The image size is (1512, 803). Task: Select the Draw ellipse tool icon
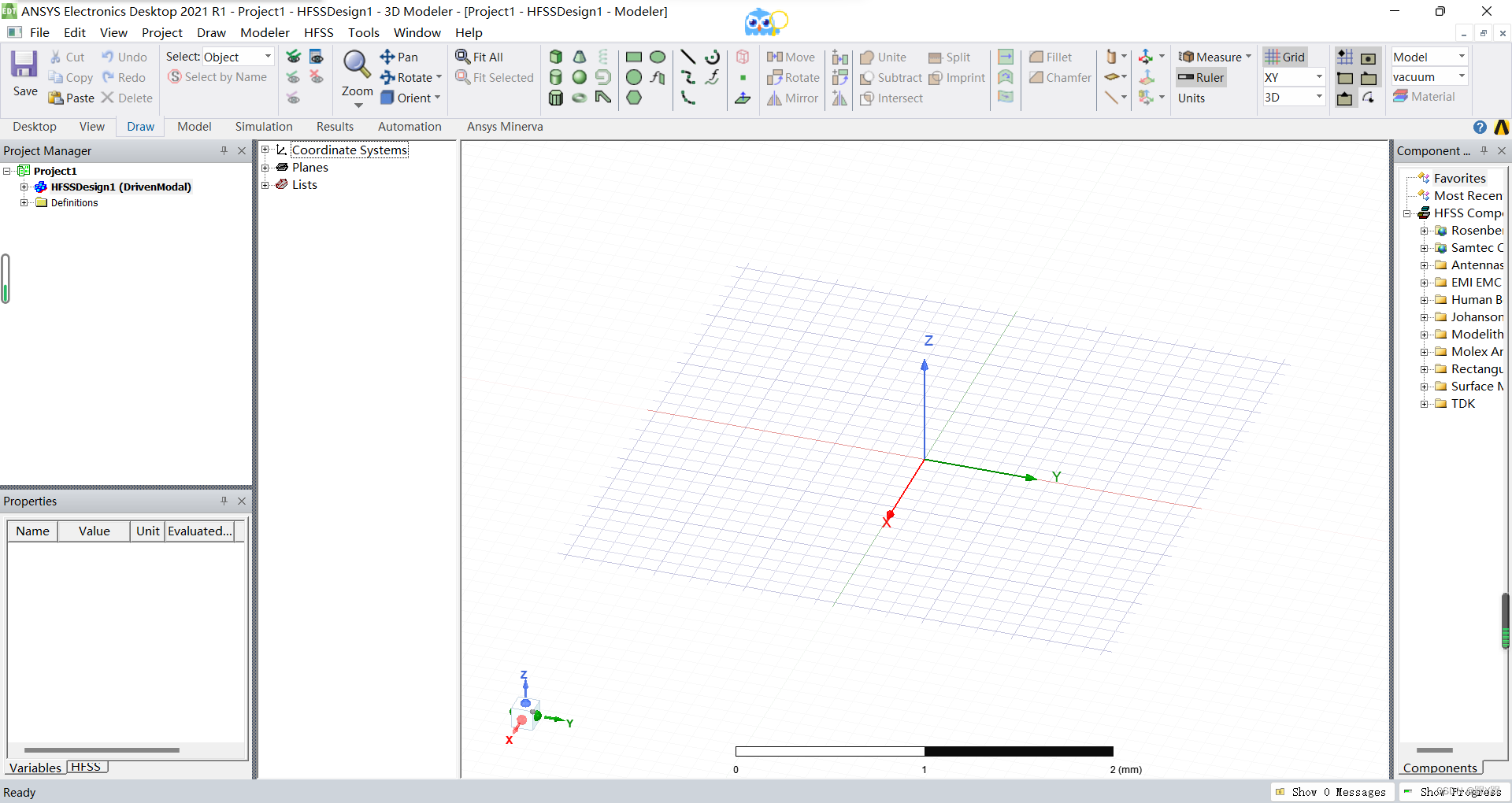[658, 57]
